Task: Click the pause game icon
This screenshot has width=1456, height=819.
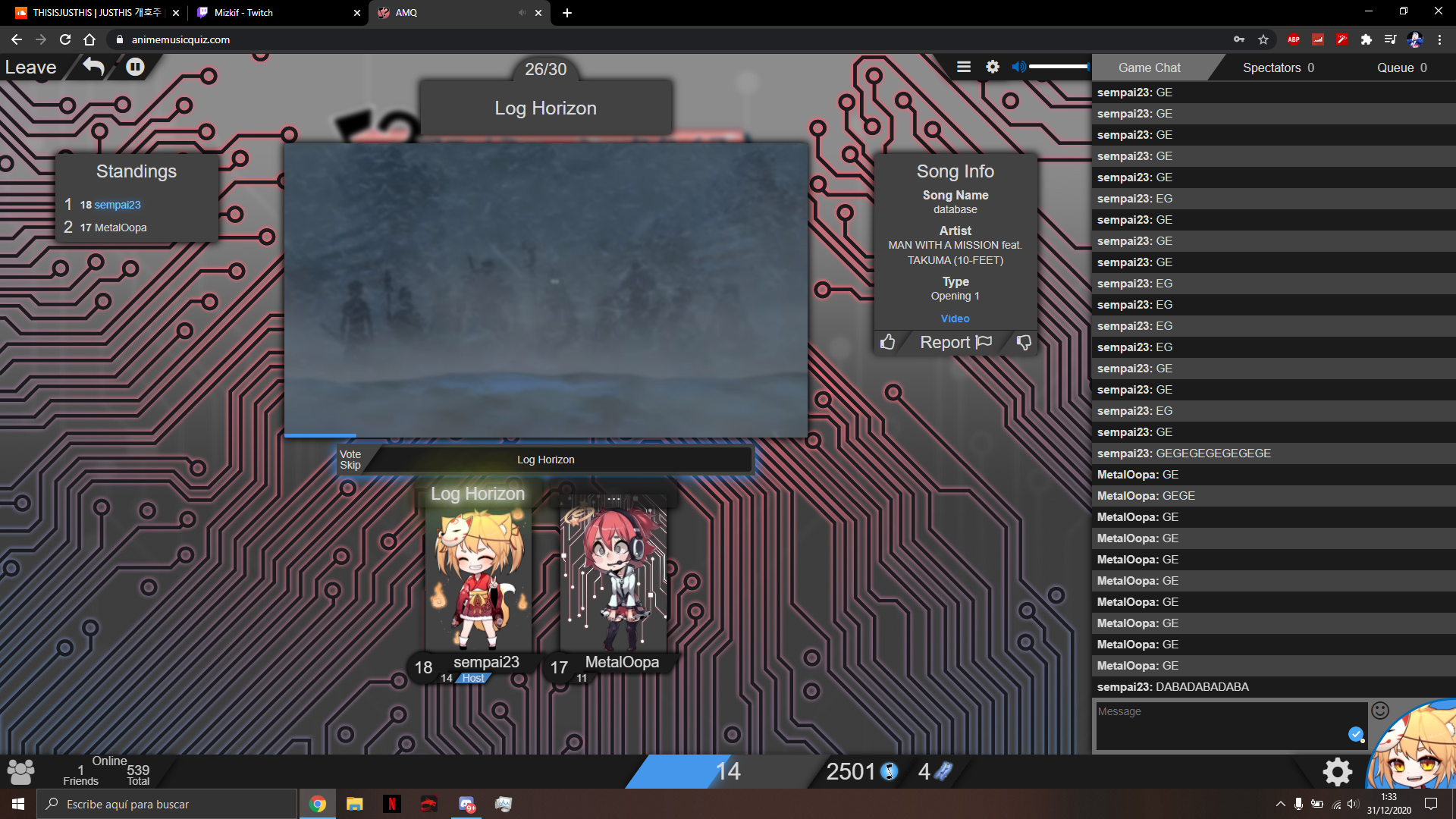Action: (x=135, y=67)
